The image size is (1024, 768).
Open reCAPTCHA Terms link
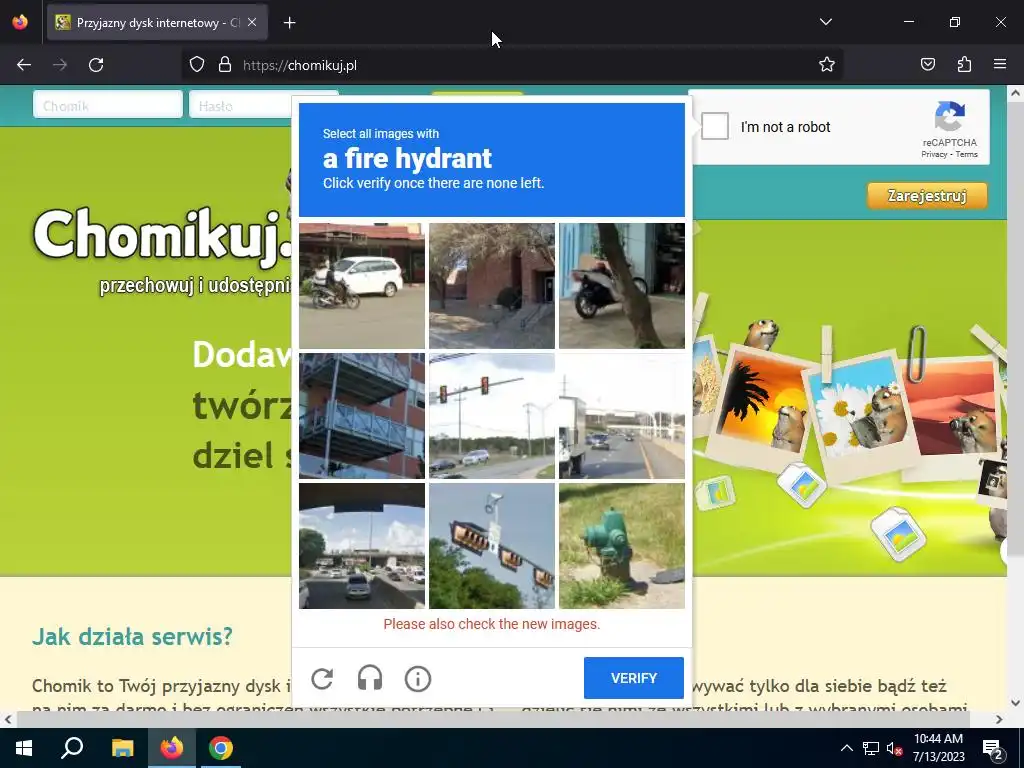967,155
